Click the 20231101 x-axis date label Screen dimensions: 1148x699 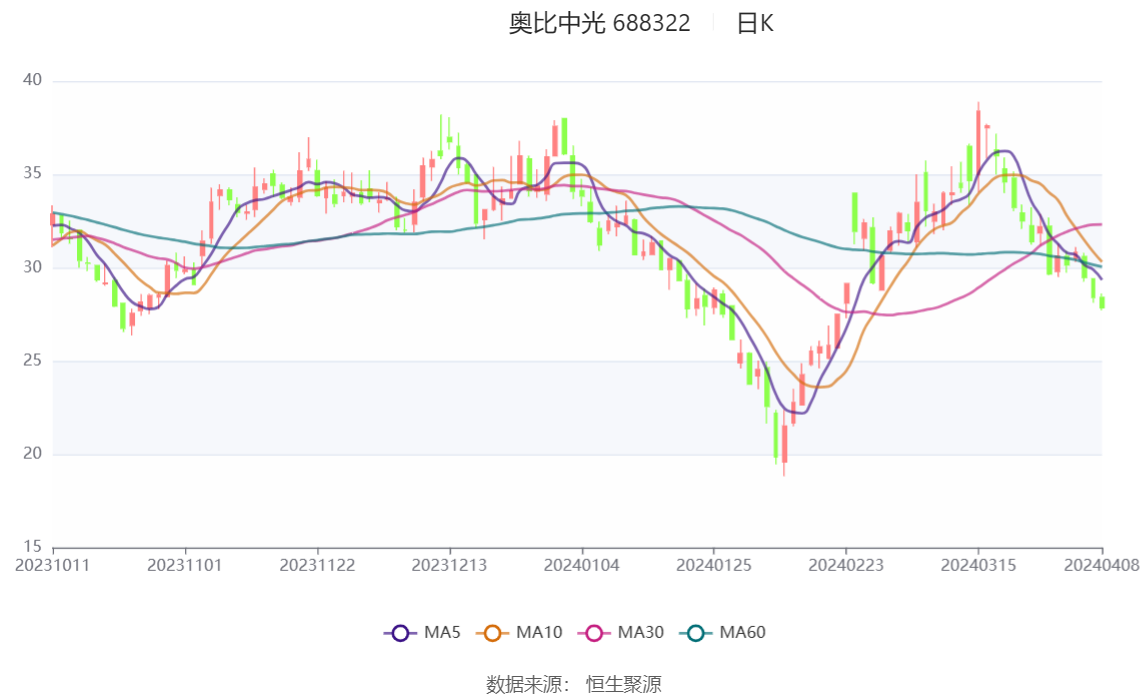click(x=184, y=566)
